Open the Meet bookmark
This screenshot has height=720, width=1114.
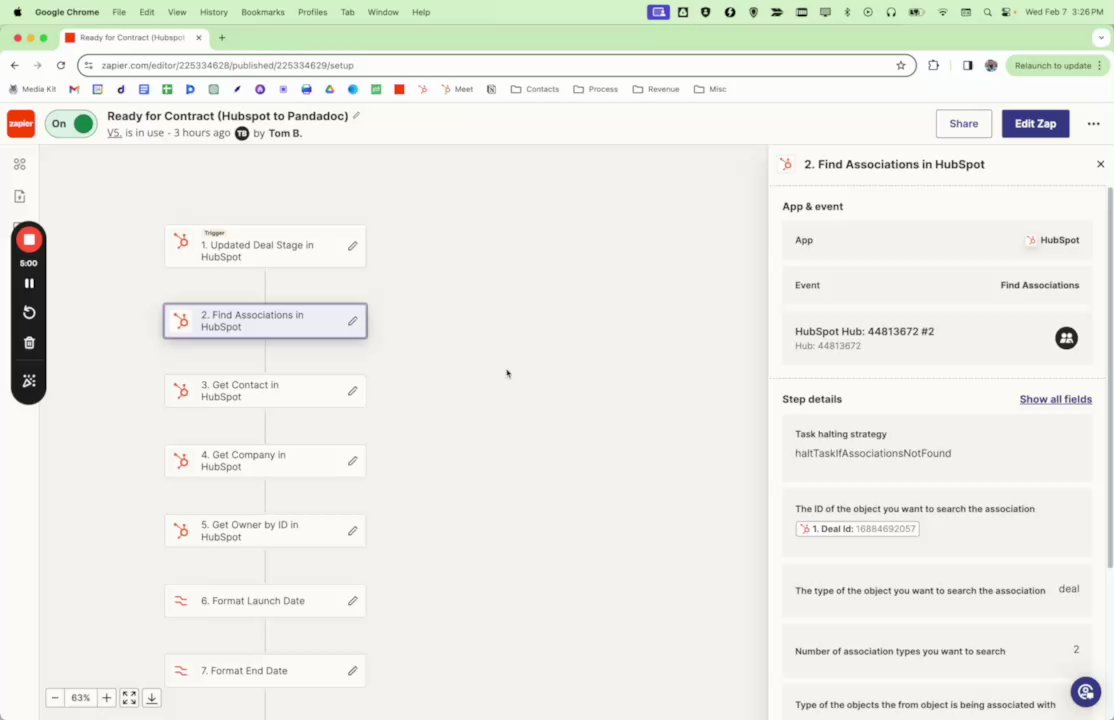457,90
